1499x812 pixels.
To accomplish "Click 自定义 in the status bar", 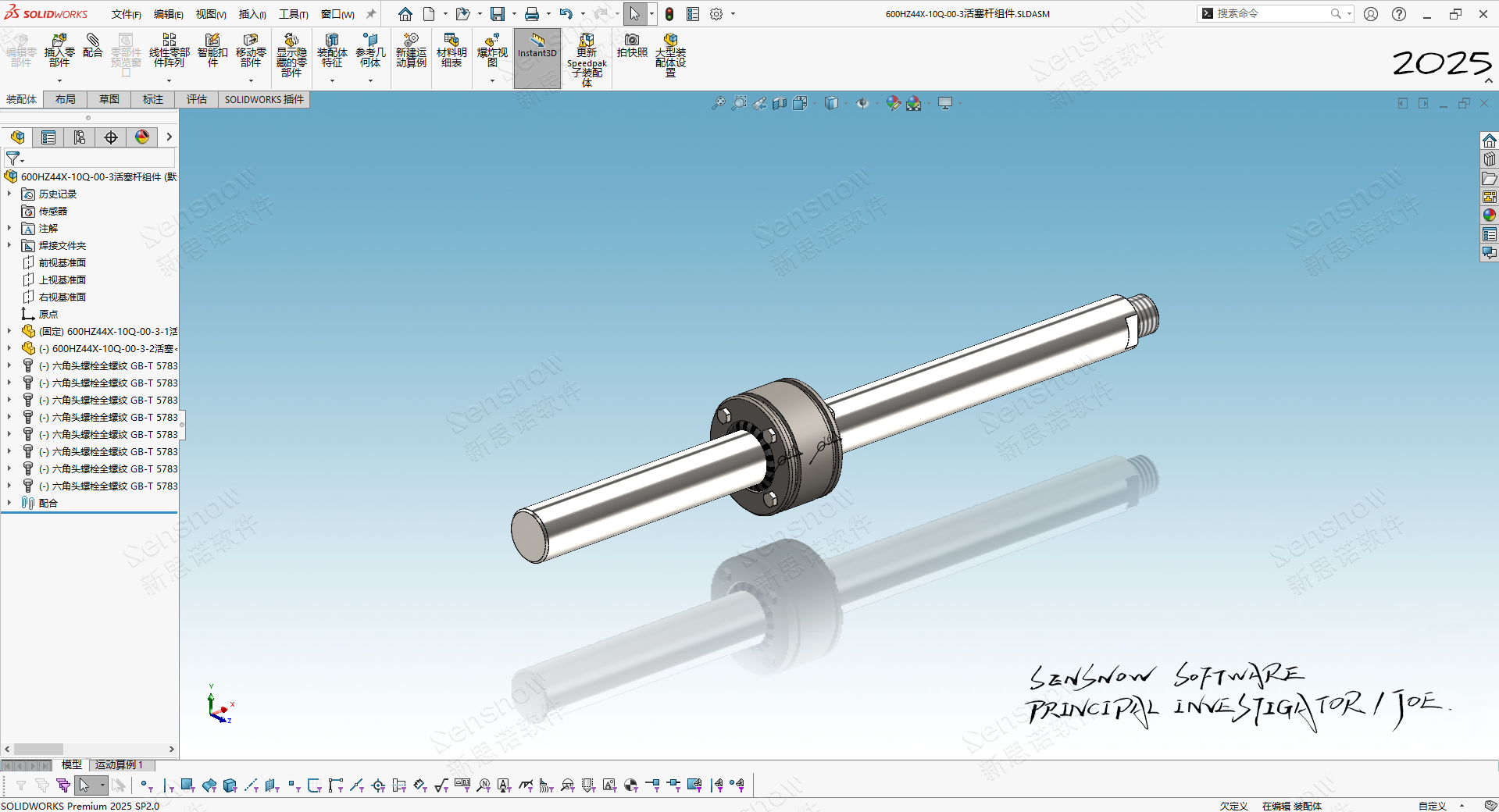I will tap(1432, 806).
